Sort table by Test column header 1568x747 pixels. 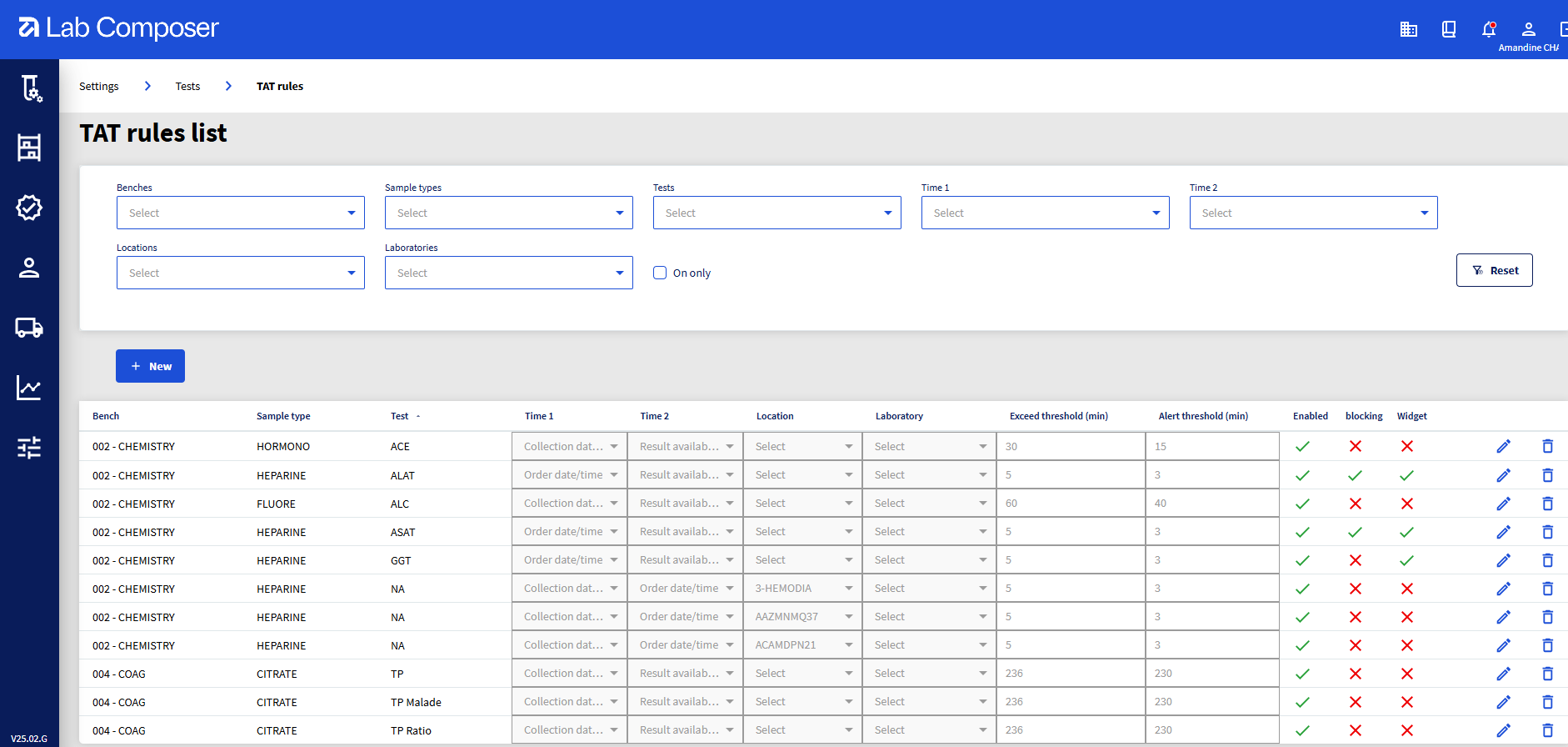[400, 416]
